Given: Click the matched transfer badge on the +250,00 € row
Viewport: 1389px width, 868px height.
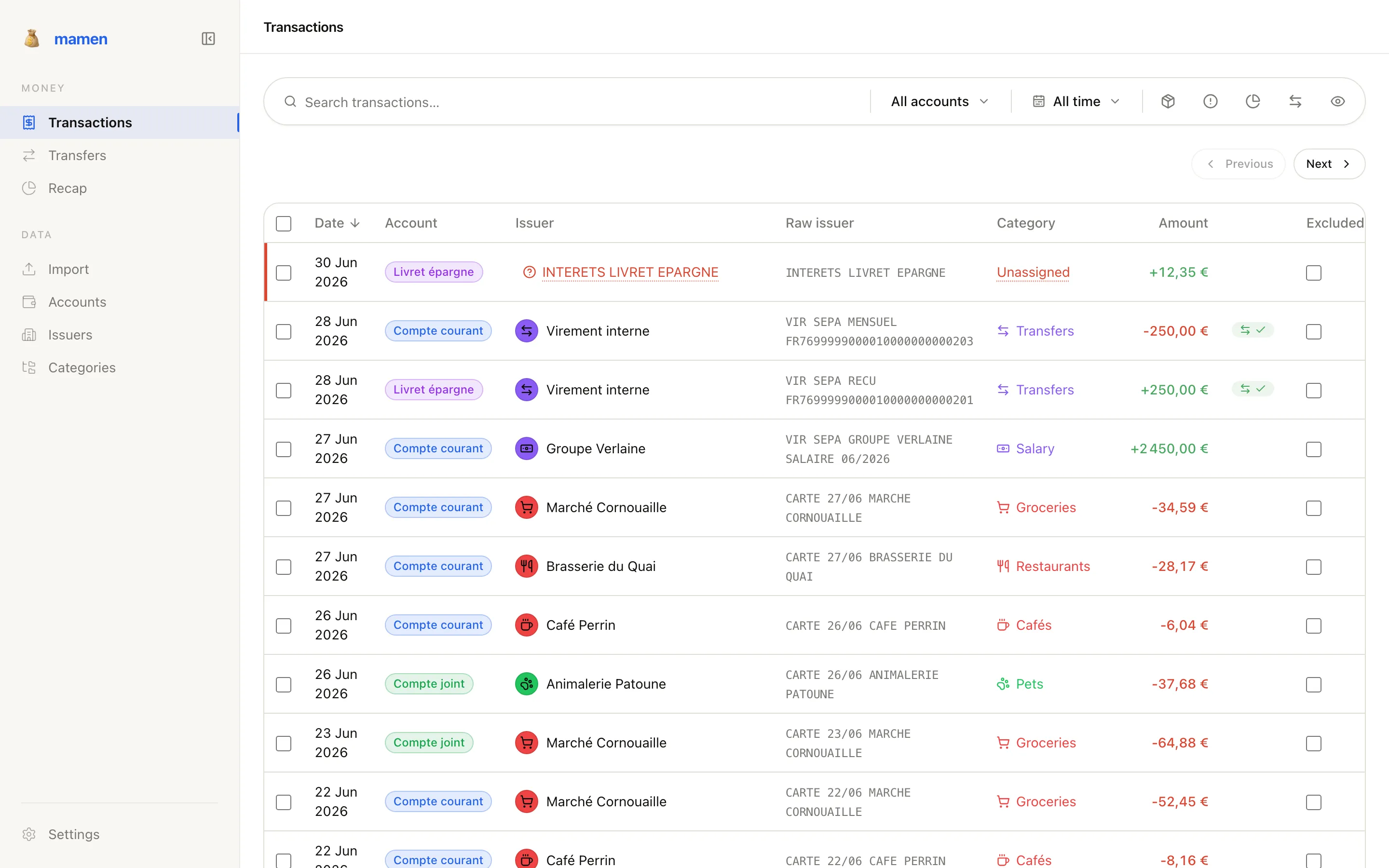Looking at the screenshot, I should [x=1253, y=389].
